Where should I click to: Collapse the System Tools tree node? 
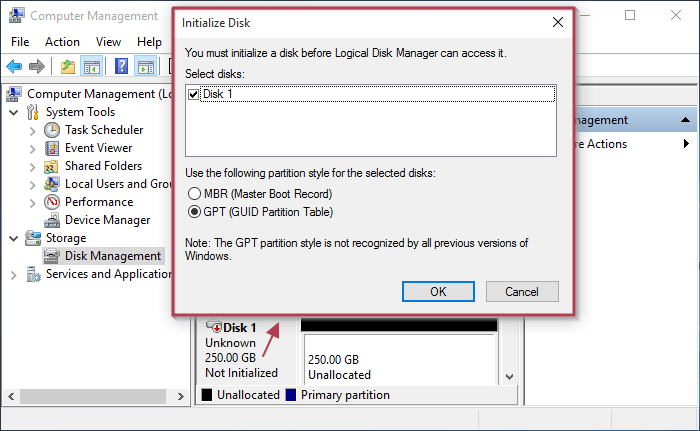point(14,112)
